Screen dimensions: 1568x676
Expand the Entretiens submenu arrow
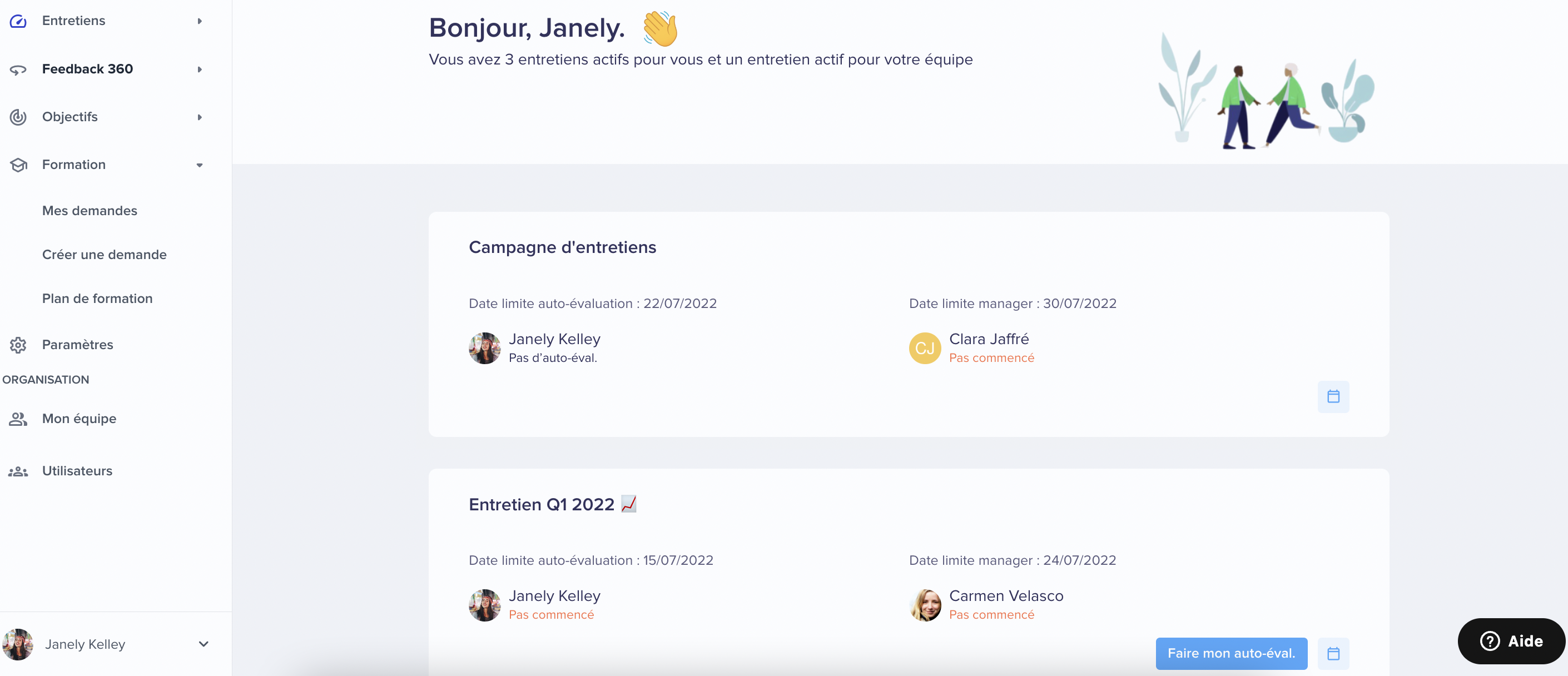point(200,21)
